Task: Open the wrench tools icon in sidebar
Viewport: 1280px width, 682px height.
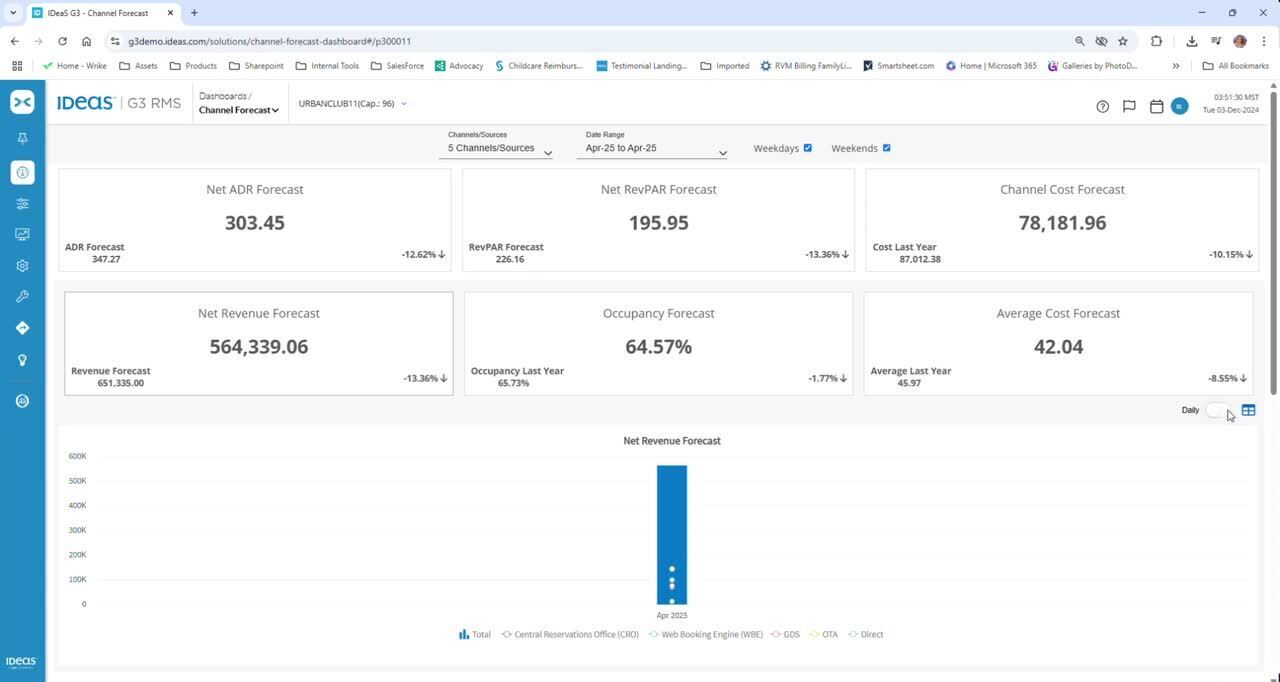Action: 22,297
